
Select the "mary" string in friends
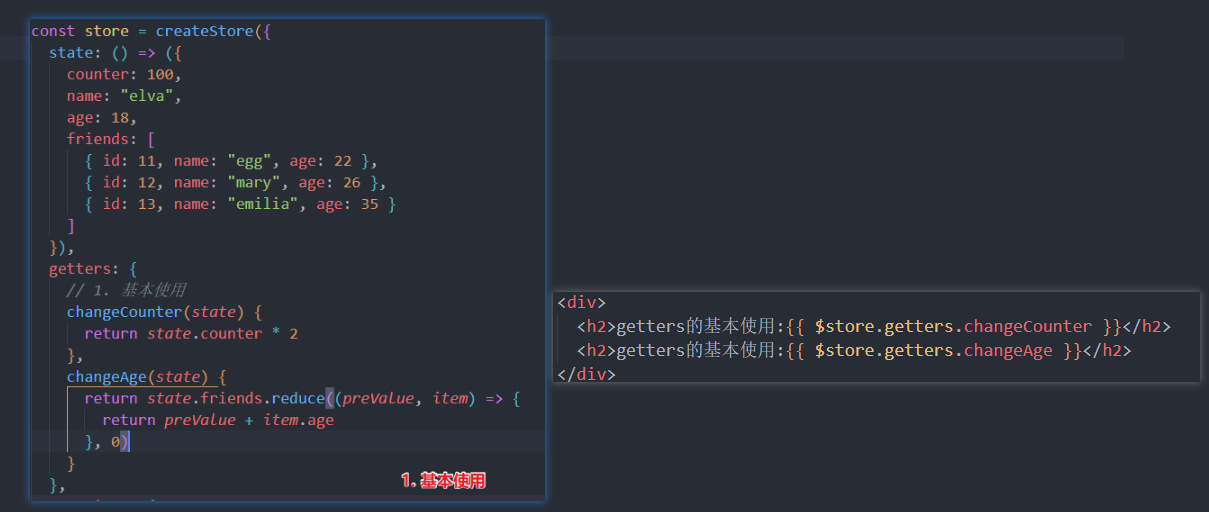pos(255,182)
